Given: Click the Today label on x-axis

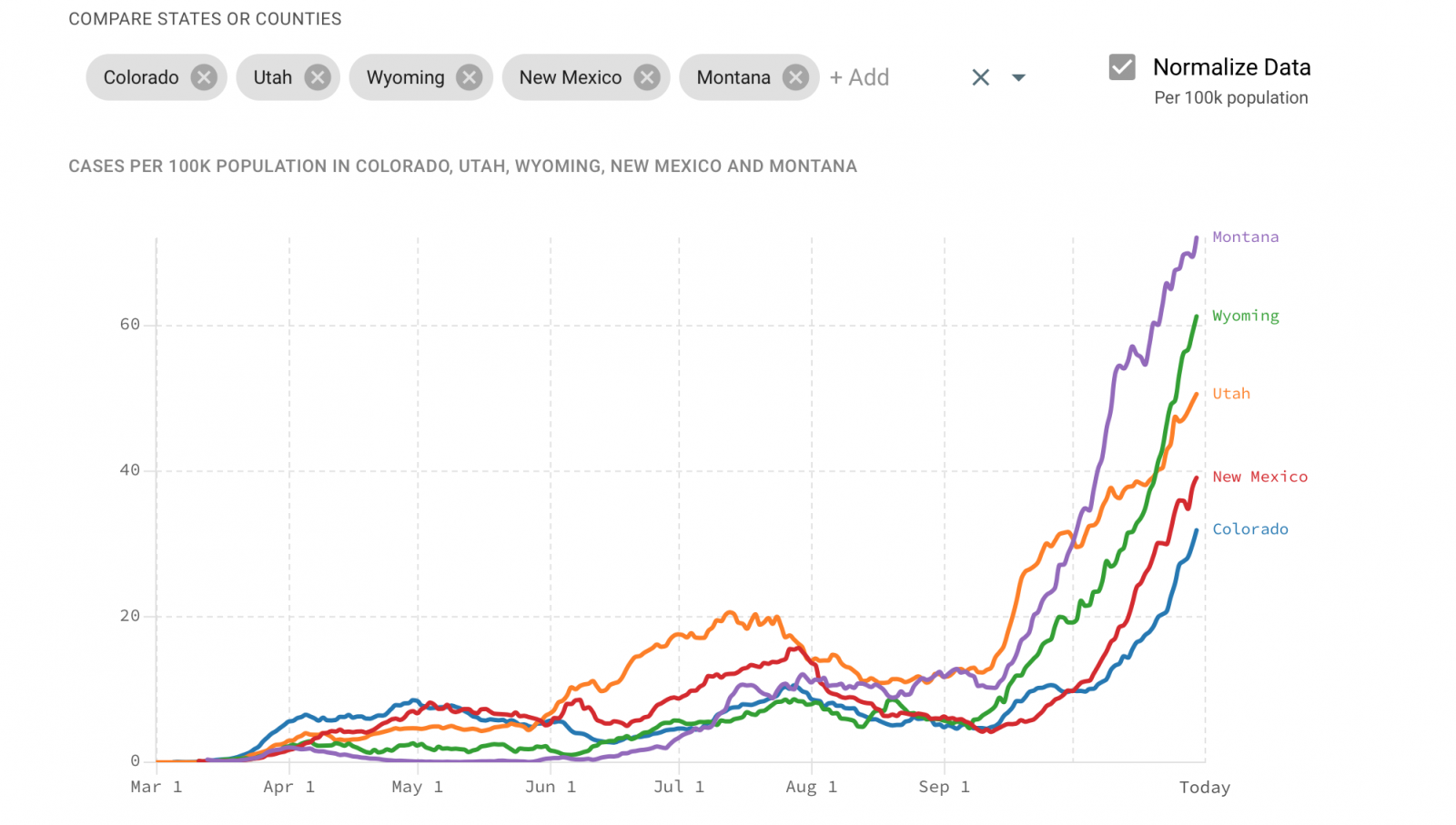Looking at the screenshot, I should [1204, 788].
